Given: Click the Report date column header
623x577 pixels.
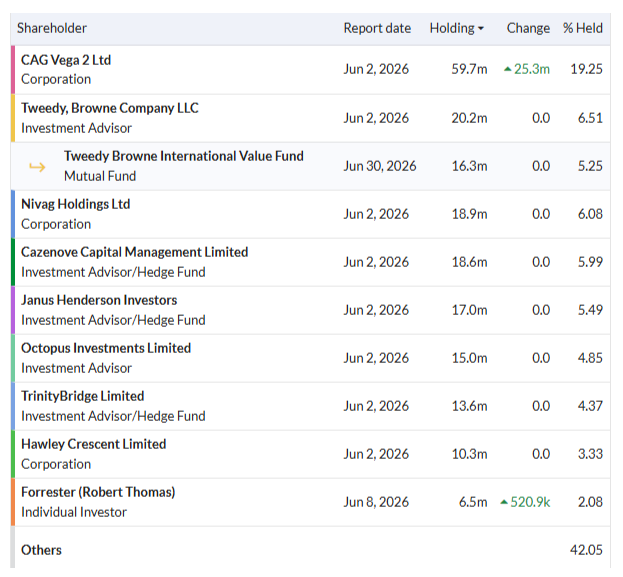Looking at the screenshot, I should pos(377,28).
